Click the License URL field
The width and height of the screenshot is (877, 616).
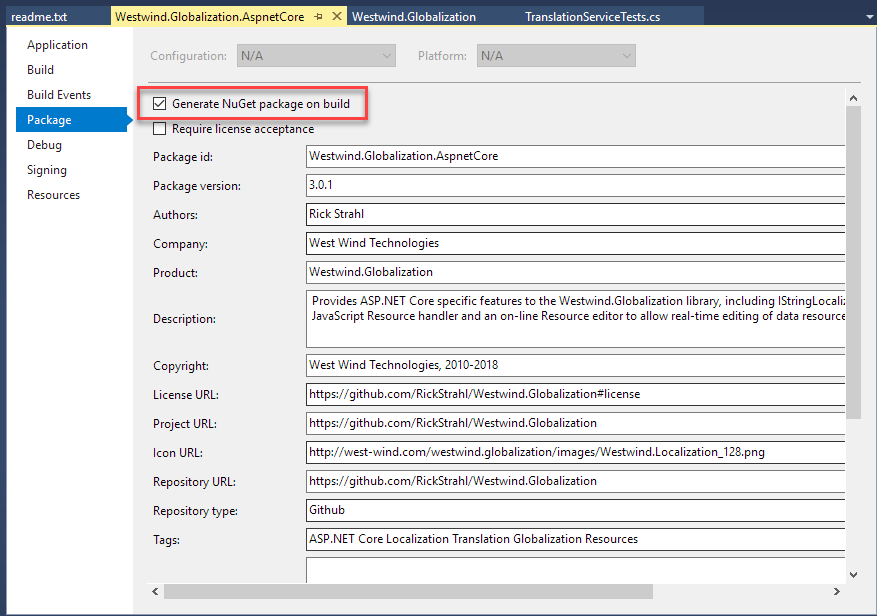pos(576,394)
